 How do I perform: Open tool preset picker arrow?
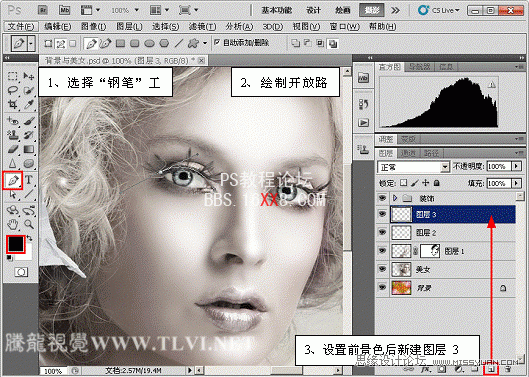[31, 44]
